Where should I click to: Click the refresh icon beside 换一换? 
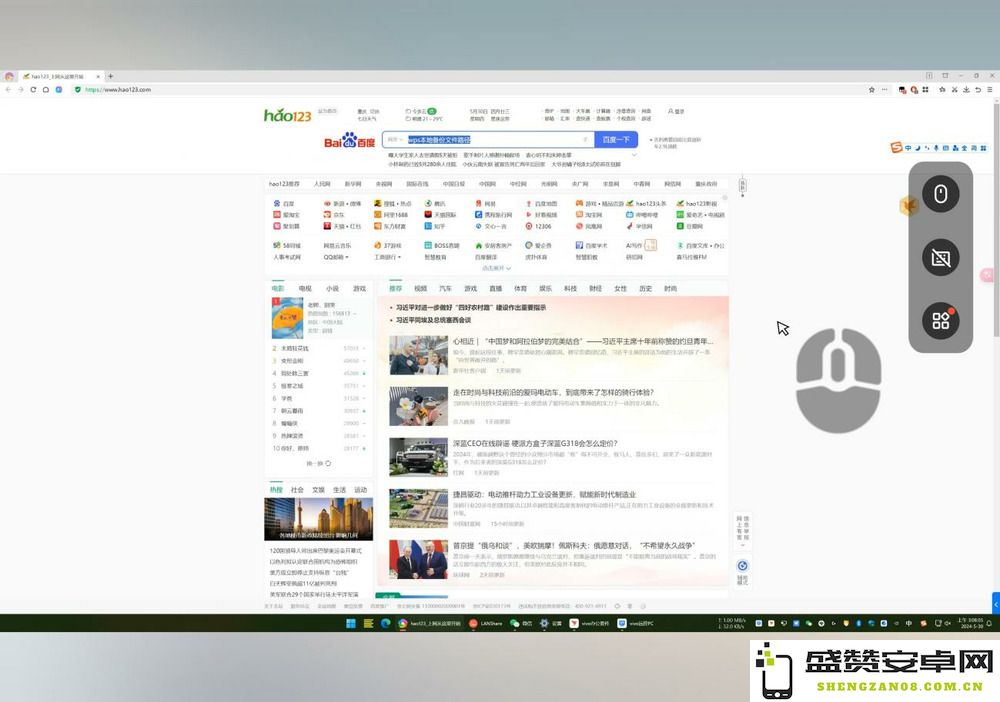[328, 464]
